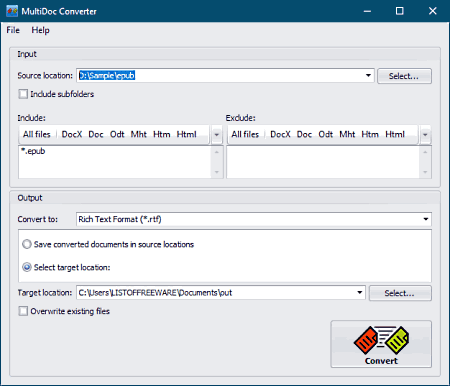
Task: Add Html filter in Exclude toolbar
Action: (395, 134)
